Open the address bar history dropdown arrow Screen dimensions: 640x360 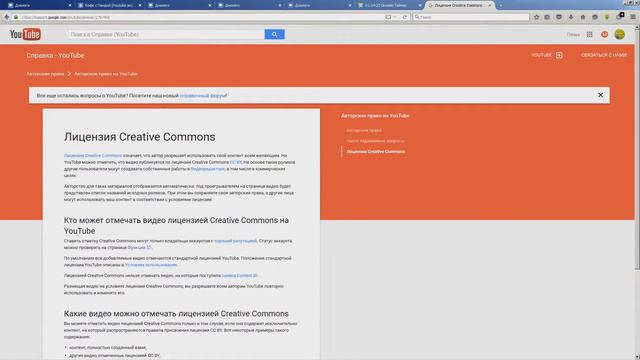click(395, 17)
